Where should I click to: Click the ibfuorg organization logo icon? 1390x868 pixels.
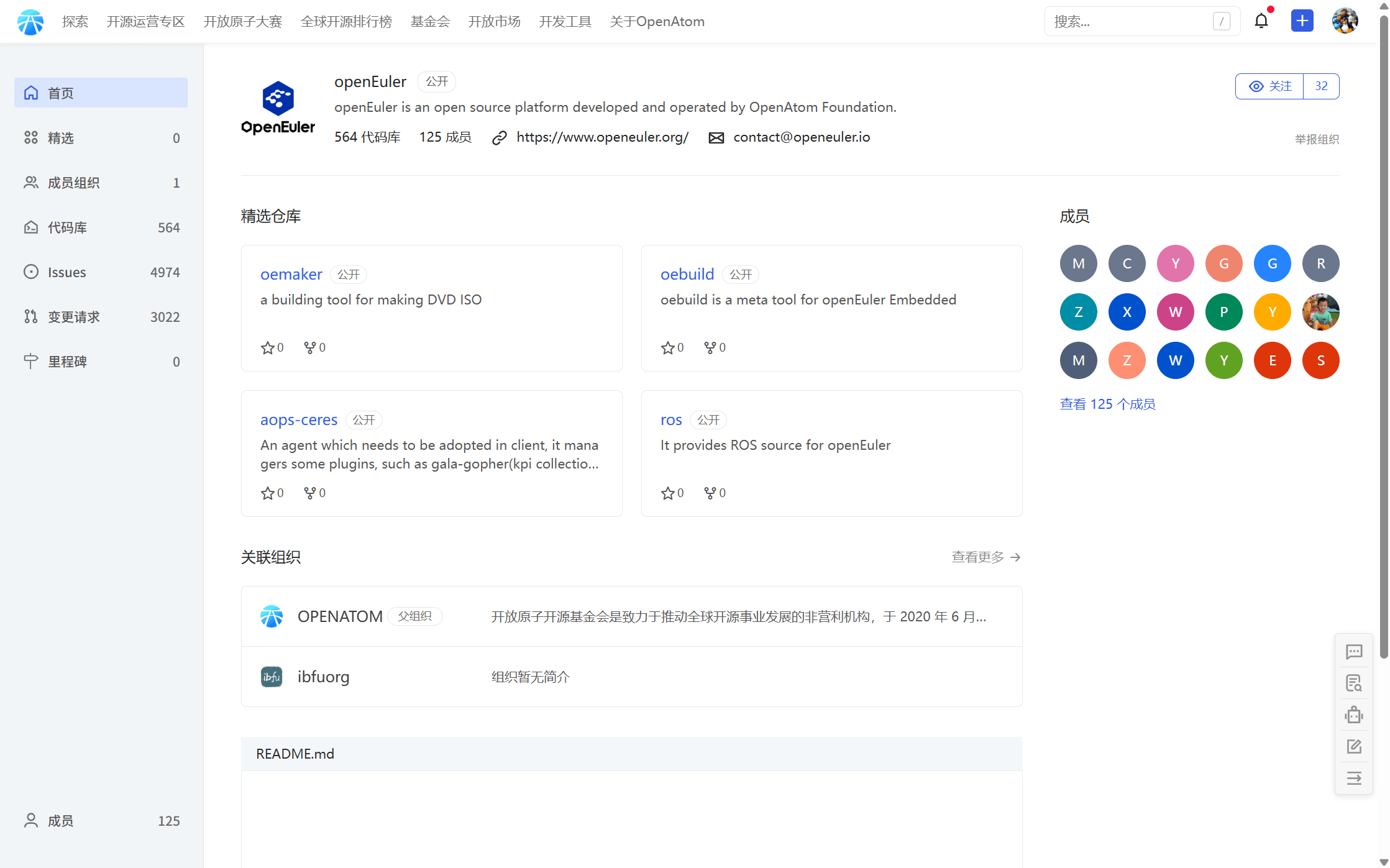[272, 677]
